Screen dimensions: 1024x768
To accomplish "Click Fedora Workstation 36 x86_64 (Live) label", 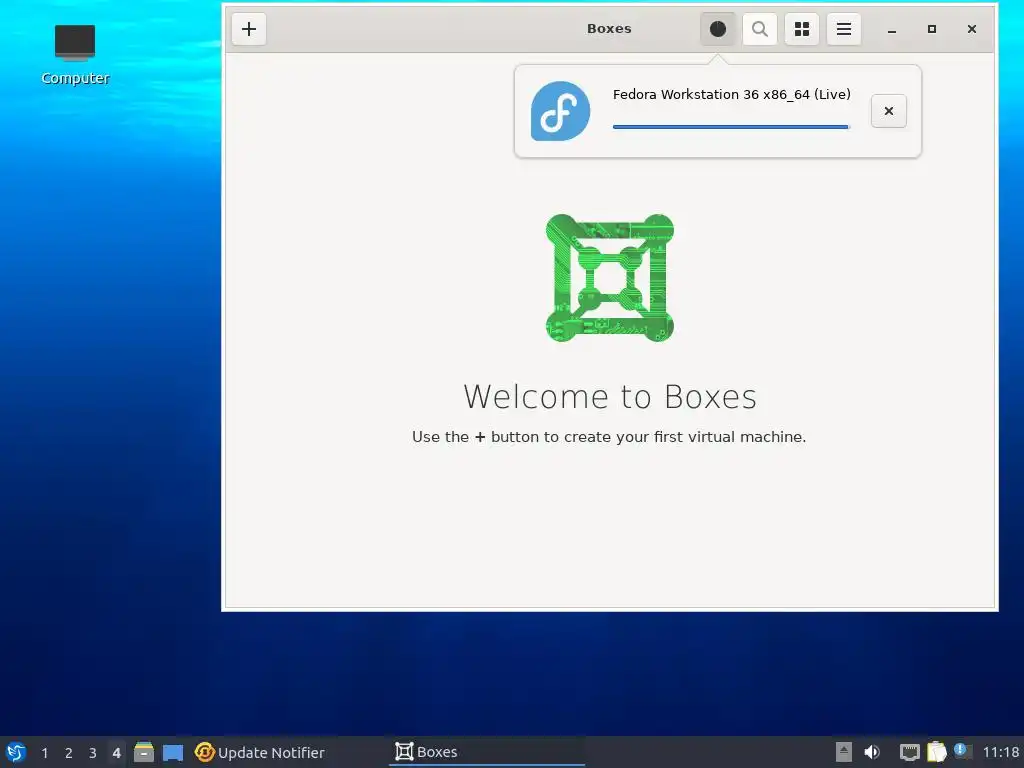I will tap(731, 94).
